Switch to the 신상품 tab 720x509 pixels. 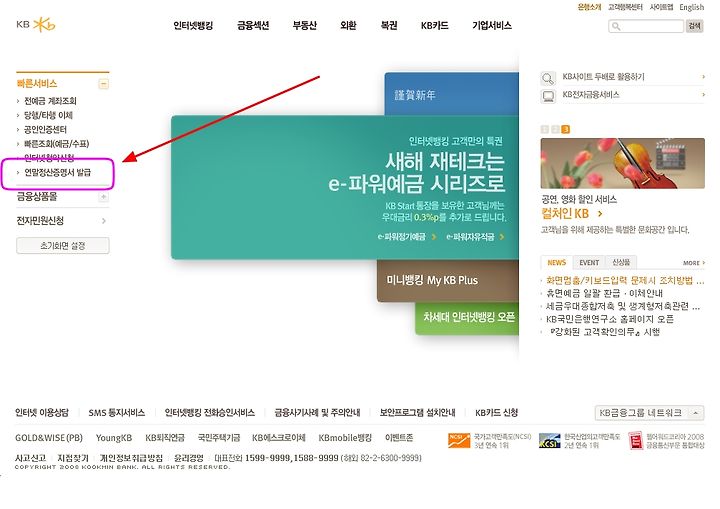pyautogui.click(x=621, y=262)
